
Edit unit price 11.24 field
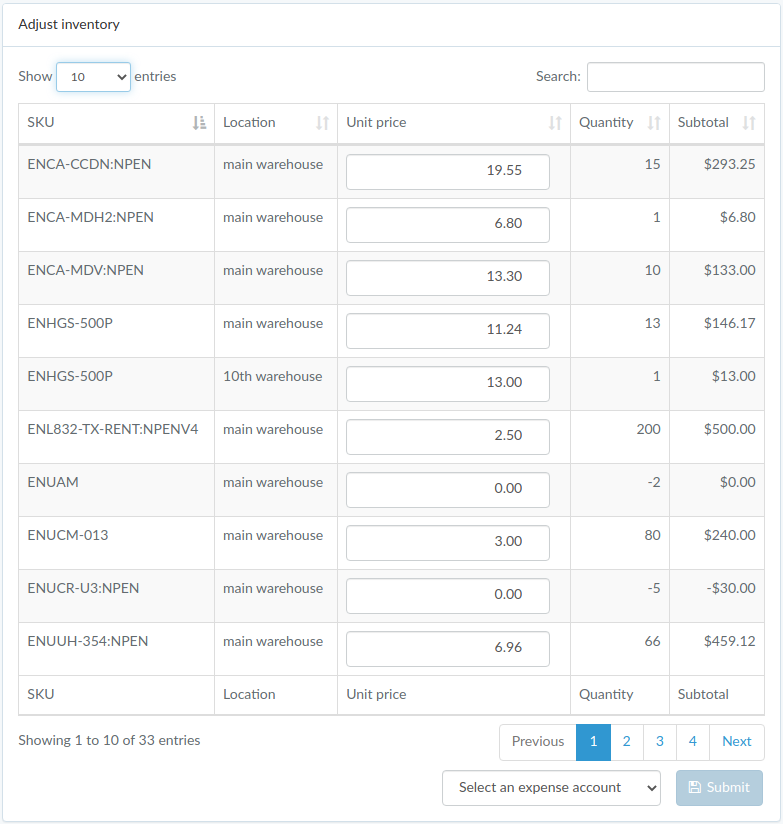coord(448,331)
